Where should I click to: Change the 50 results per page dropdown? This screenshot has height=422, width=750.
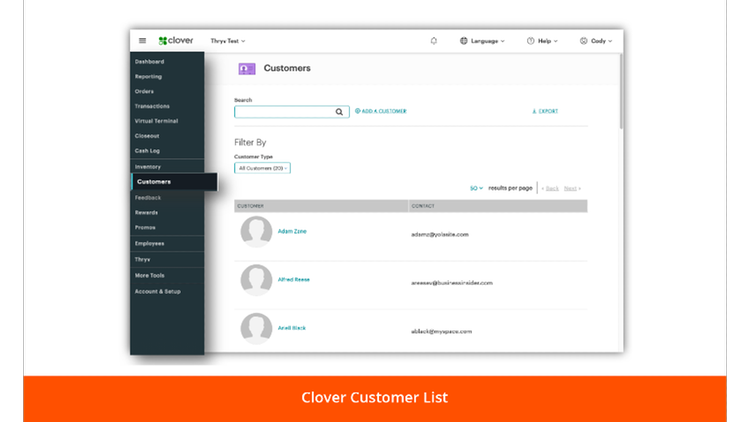pyautogui.click(x=476, y=188)
